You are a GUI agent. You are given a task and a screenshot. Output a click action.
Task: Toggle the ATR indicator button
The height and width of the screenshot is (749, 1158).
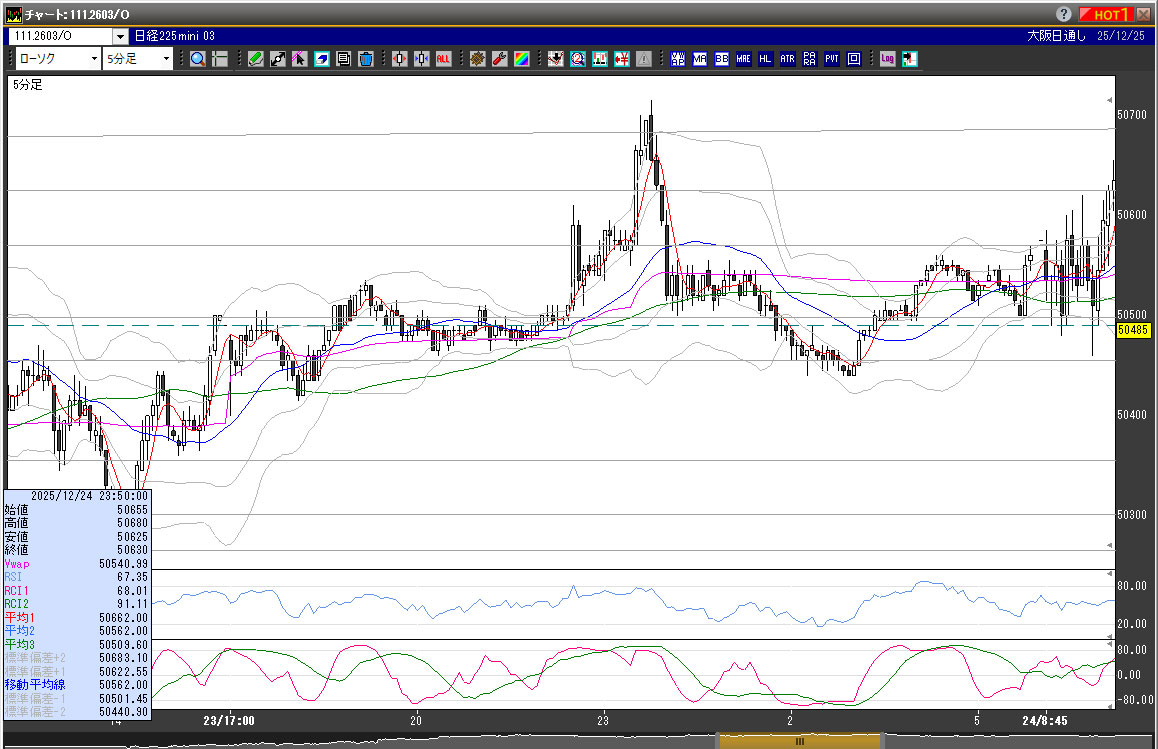[787, 59]
